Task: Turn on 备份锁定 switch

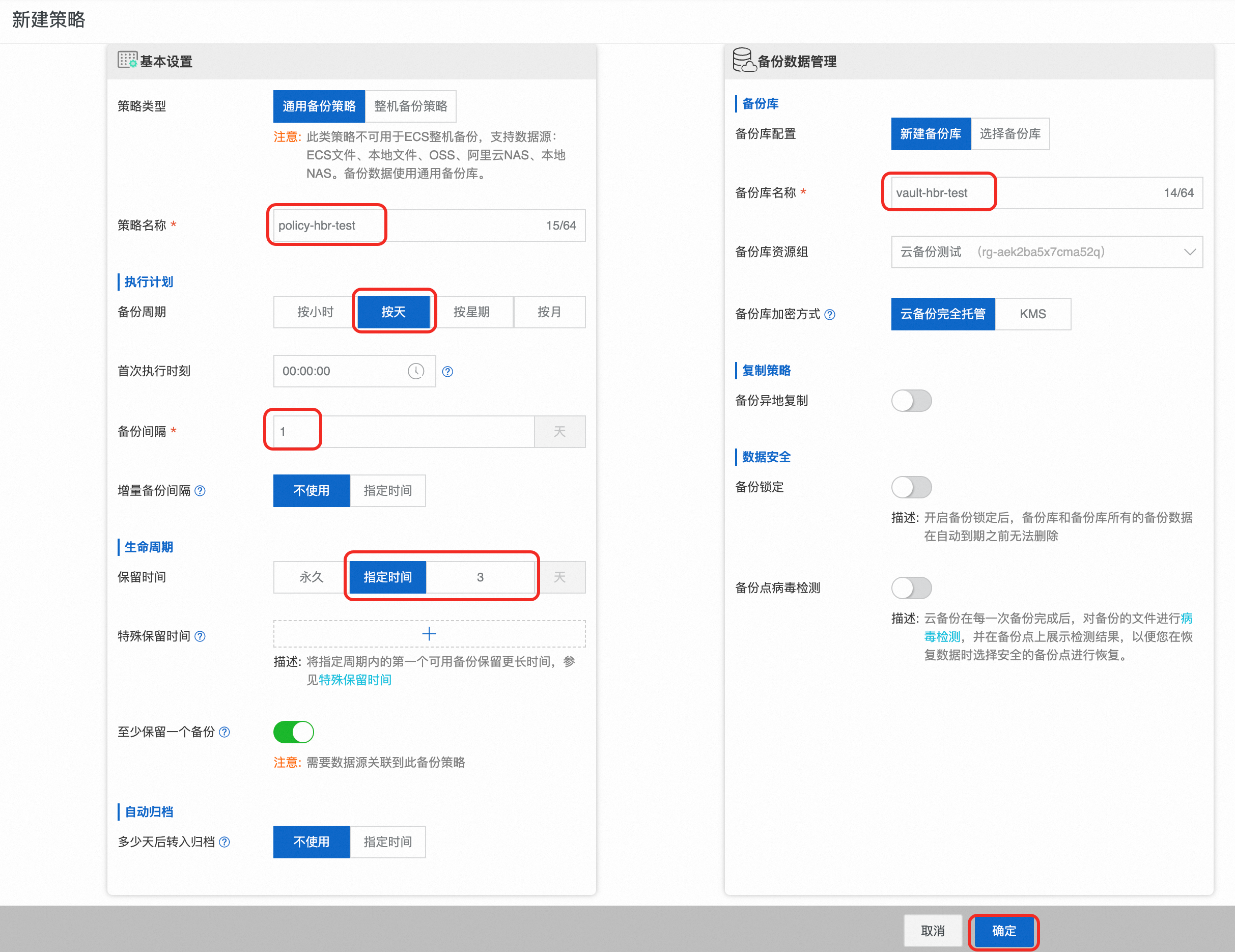Action: pos(911,487)
